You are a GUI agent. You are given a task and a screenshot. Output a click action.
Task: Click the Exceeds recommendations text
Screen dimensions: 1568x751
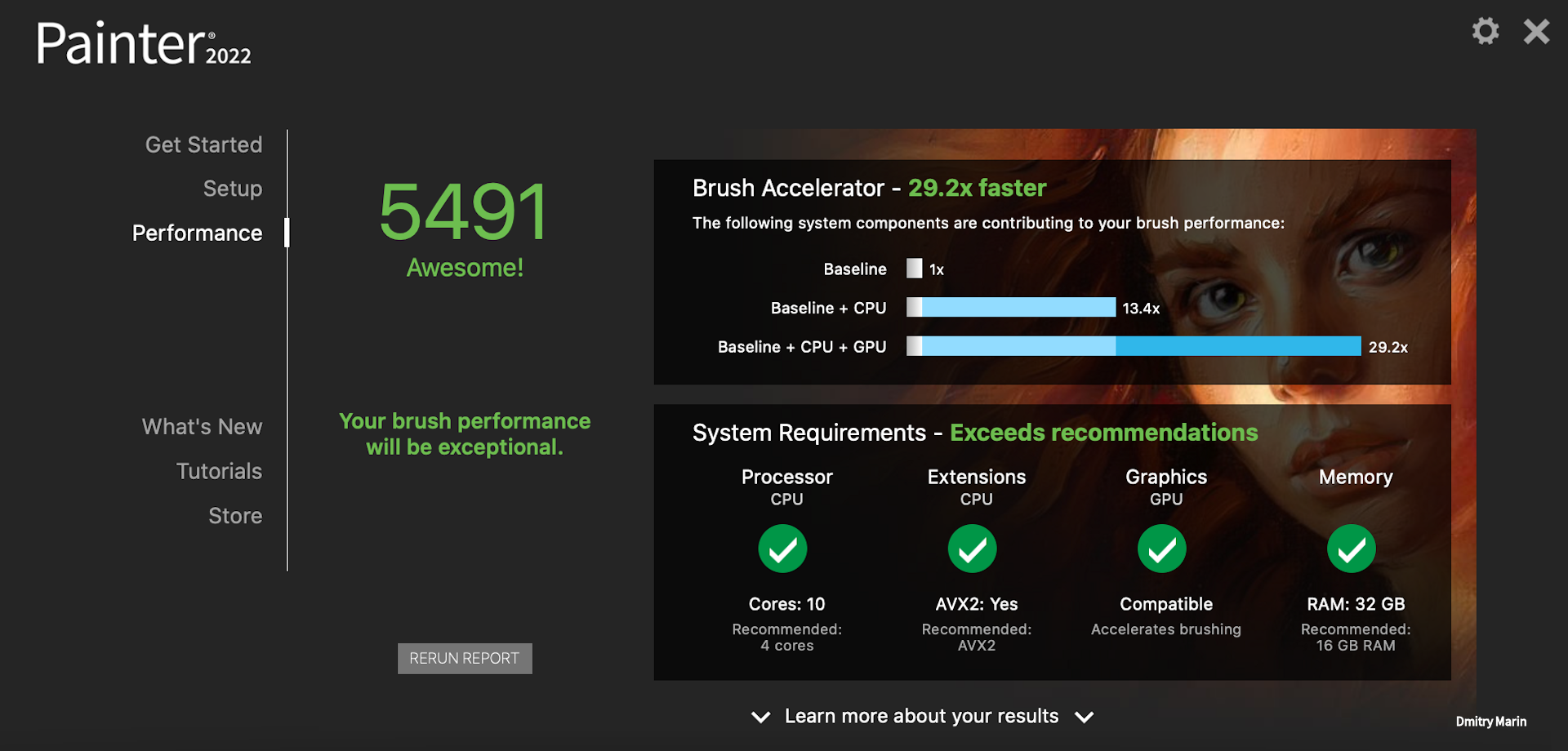[x=1103, y=433]
